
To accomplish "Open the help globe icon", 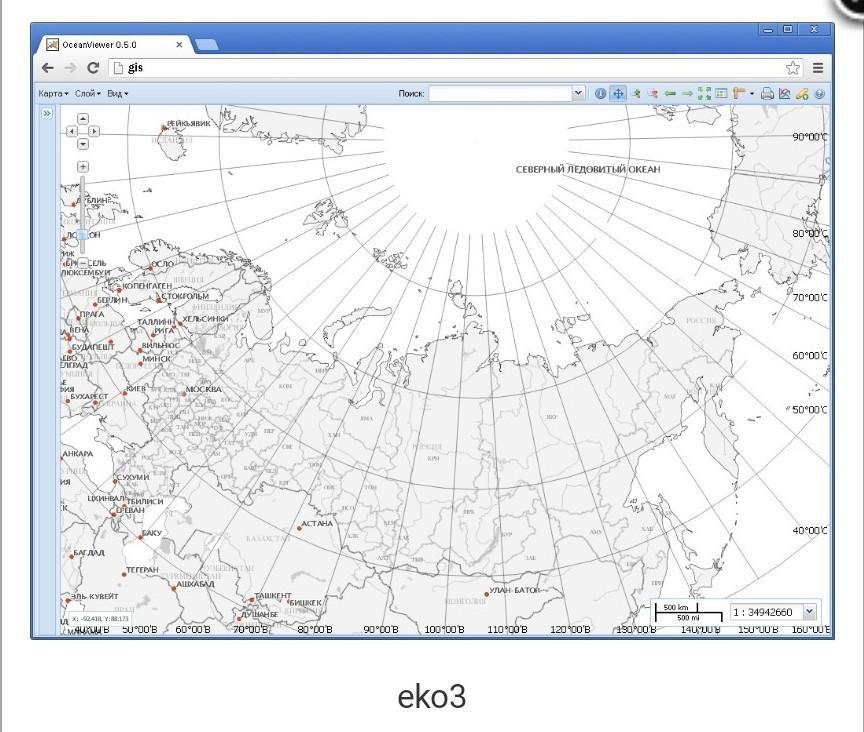I will (819, 94).
